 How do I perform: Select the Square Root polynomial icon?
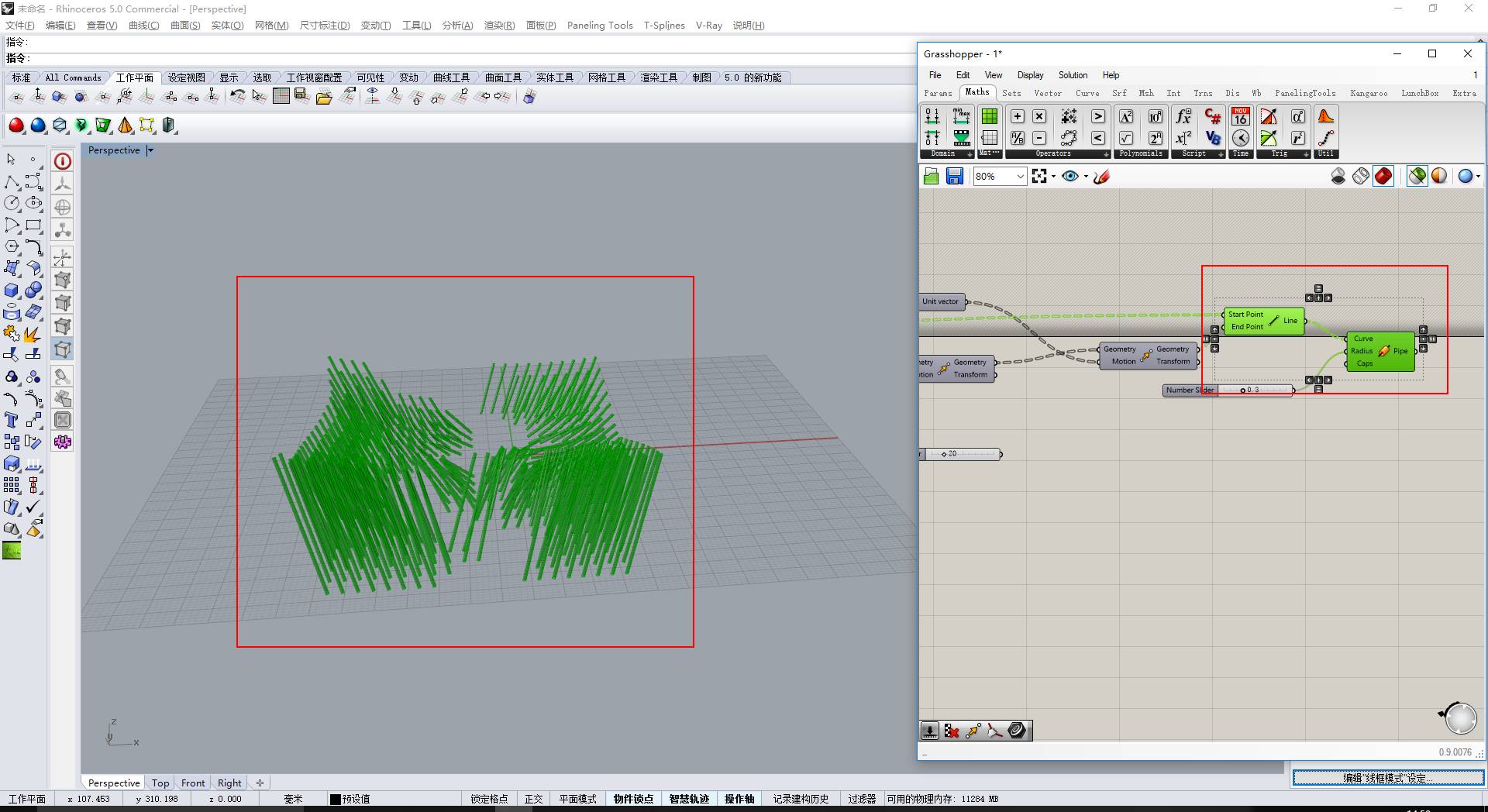pyautogui.click(x=1126, y=138)
